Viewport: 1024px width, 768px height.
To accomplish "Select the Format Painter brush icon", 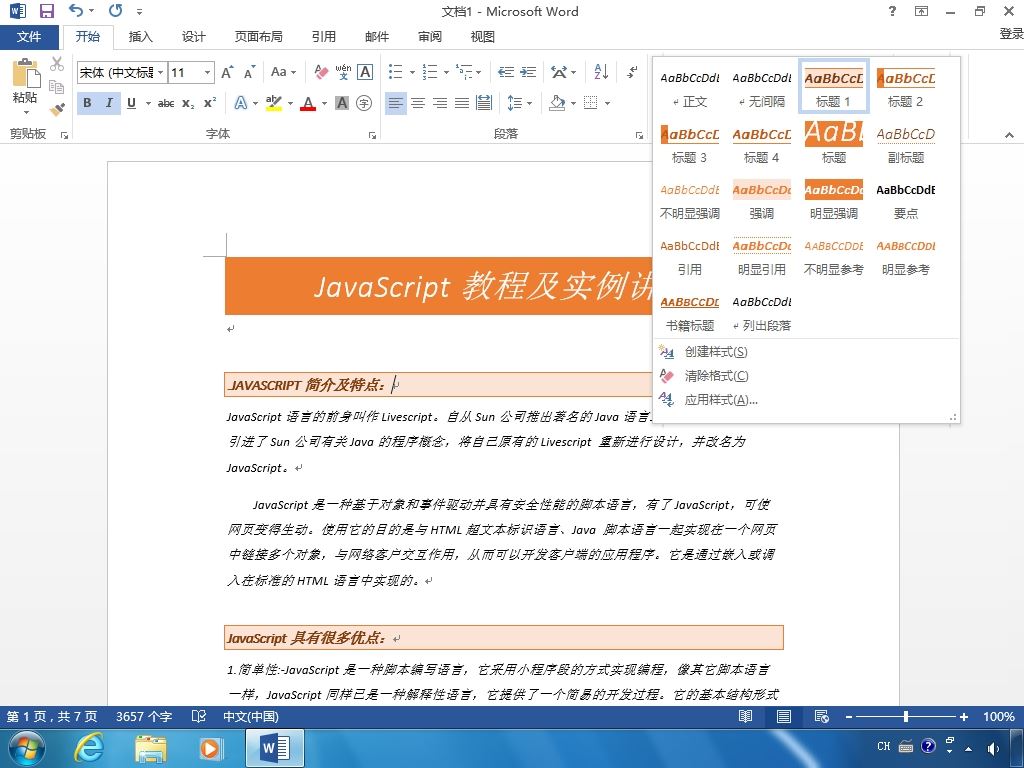I will [57, 109].
